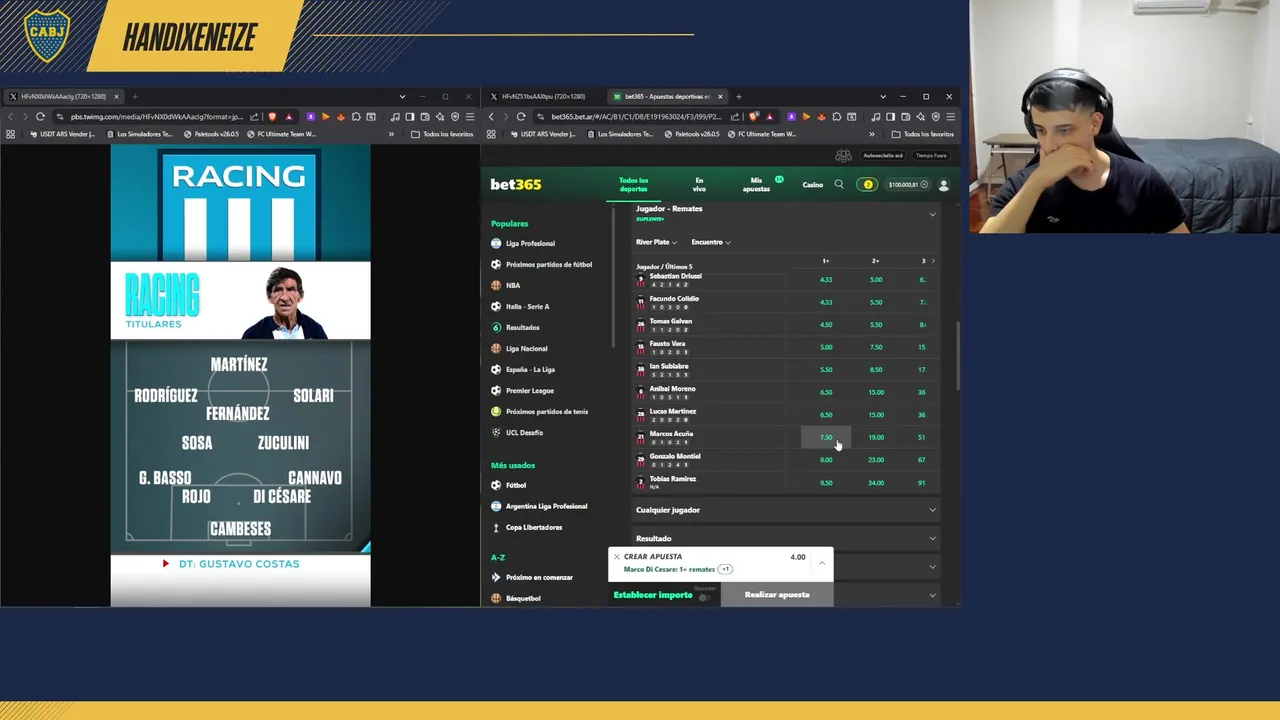Click the Realizar apuesta button
This screenshot has height=720, width=1280.
pos(777,595)
